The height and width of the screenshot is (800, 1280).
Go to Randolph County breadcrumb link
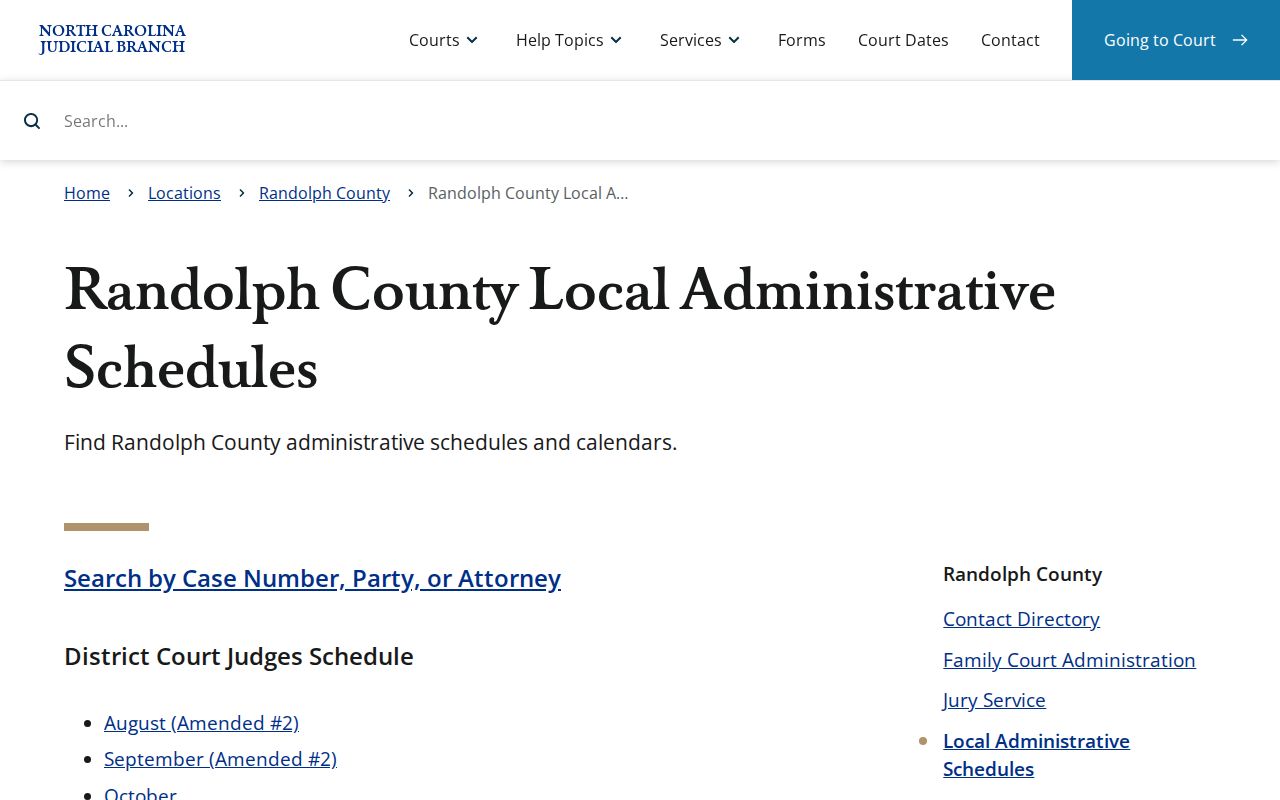point(324,193)
